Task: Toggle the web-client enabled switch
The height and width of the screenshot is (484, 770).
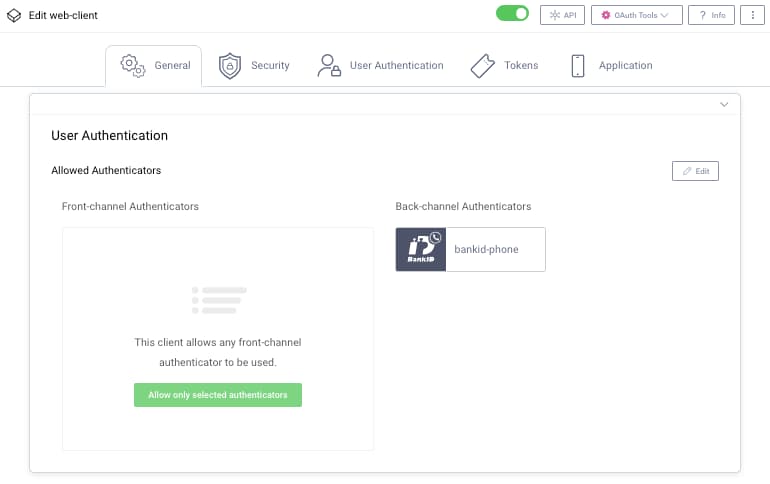Action: (x=512, y=14)
